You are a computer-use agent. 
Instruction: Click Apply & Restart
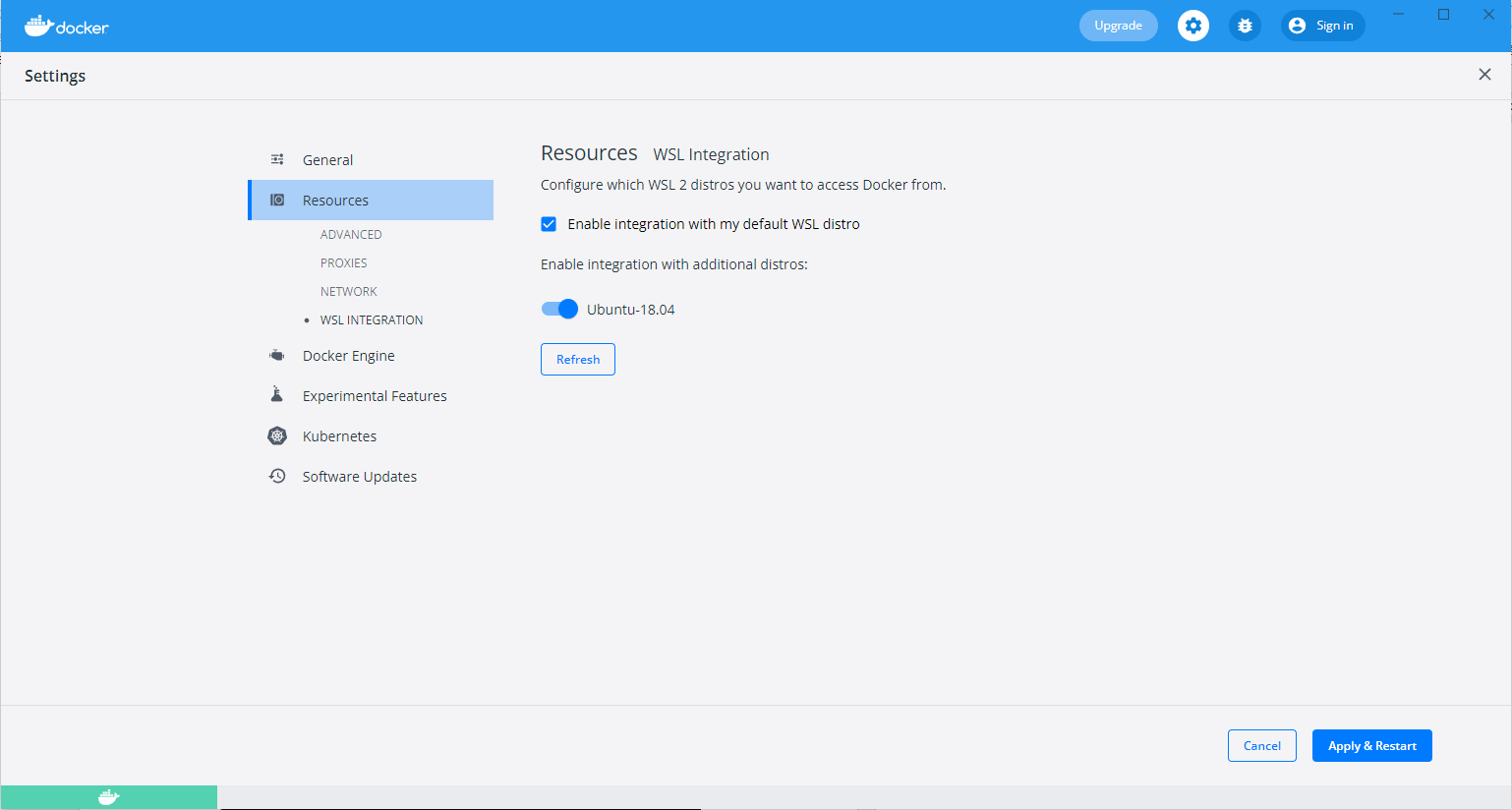tap(1372, 745)
